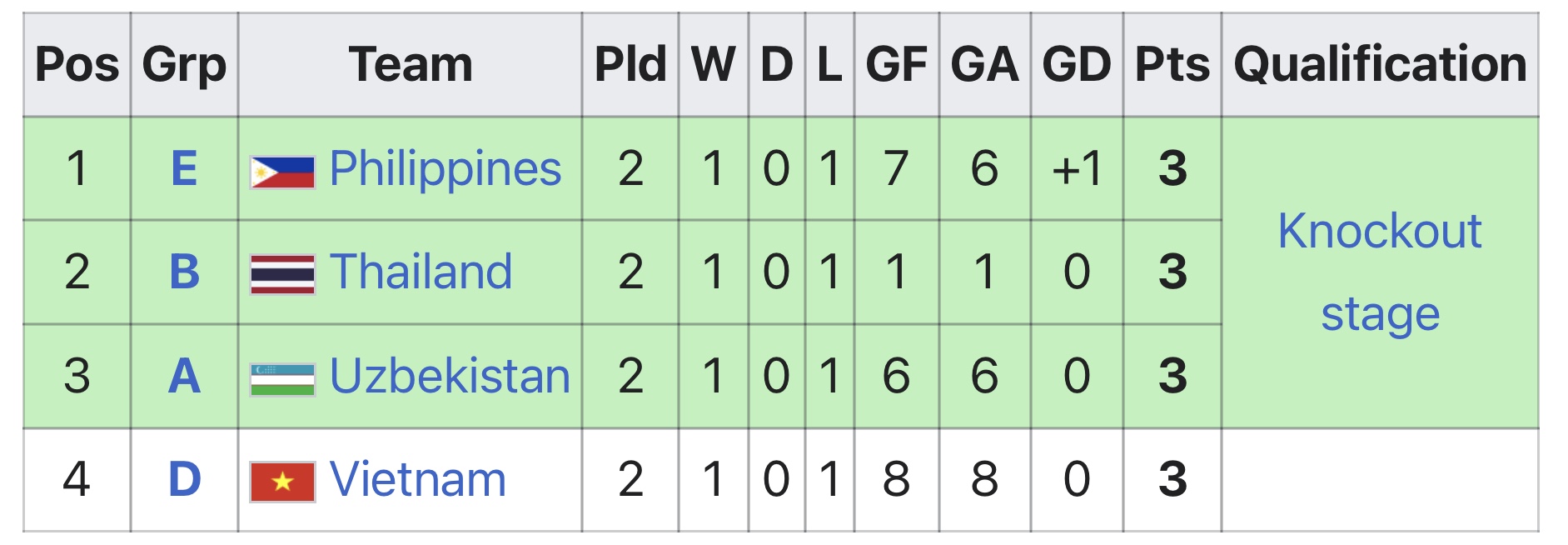The image size is (1568, 545).
Task: Open the Vietnam team link
Action: 418,479
